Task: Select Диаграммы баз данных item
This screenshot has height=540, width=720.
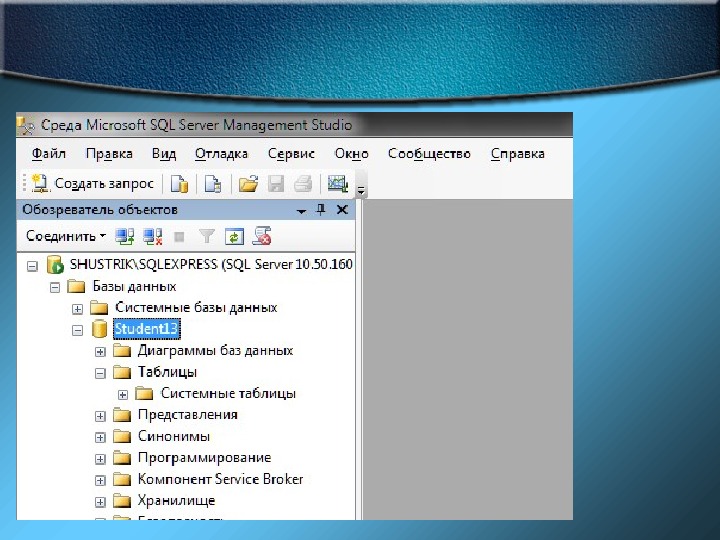Action: (215, 351)
